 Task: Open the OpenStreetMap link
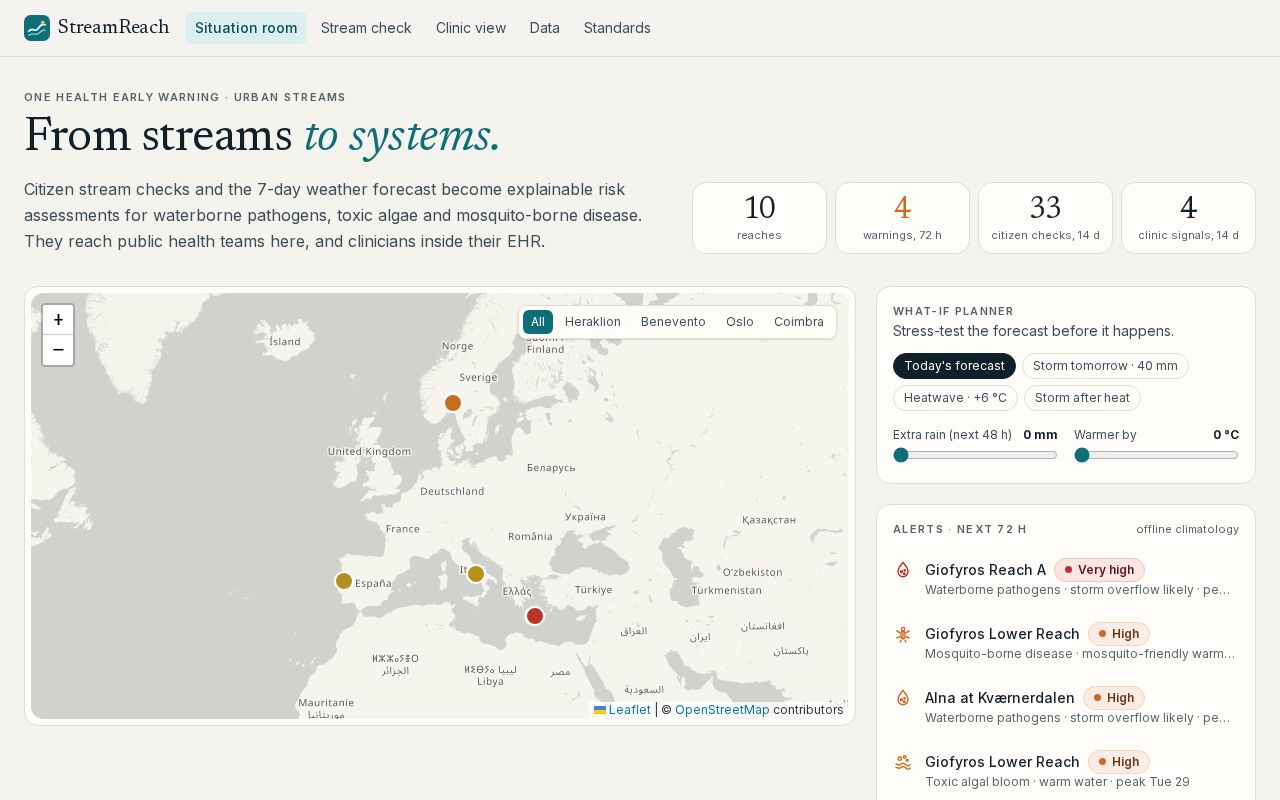(722, 710)
